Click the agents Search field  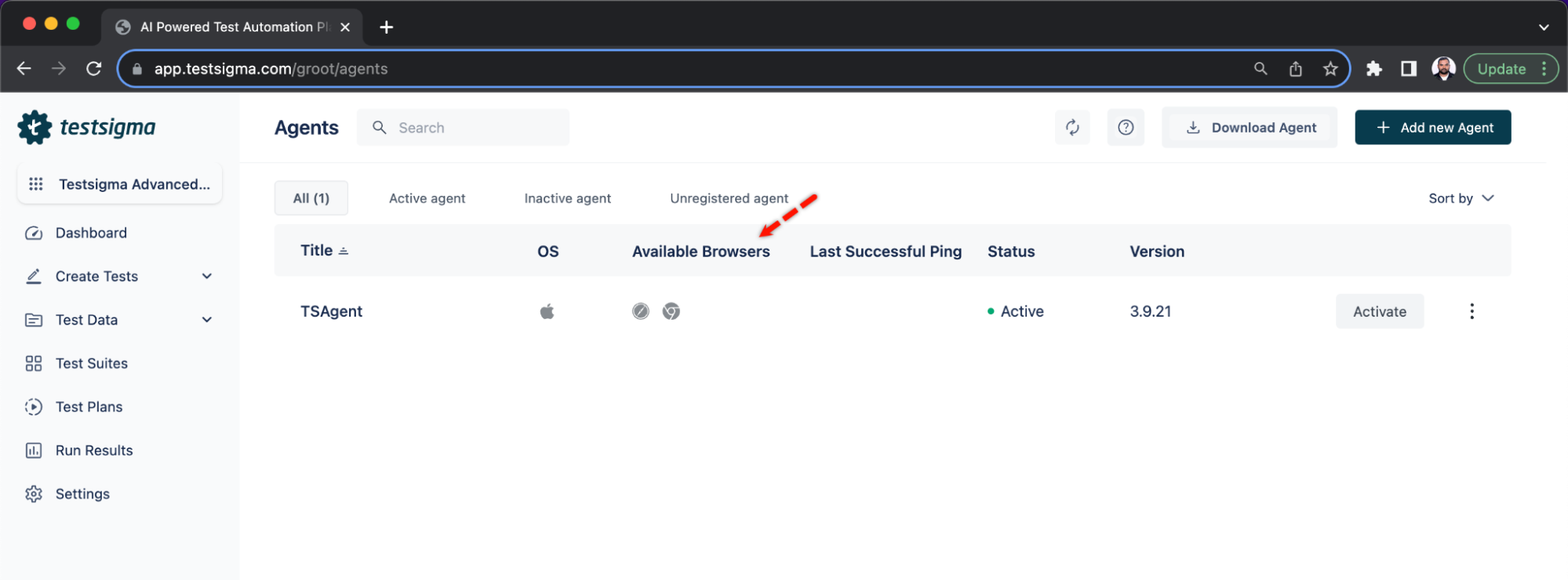pyautogui.click(x=463, y=127)
